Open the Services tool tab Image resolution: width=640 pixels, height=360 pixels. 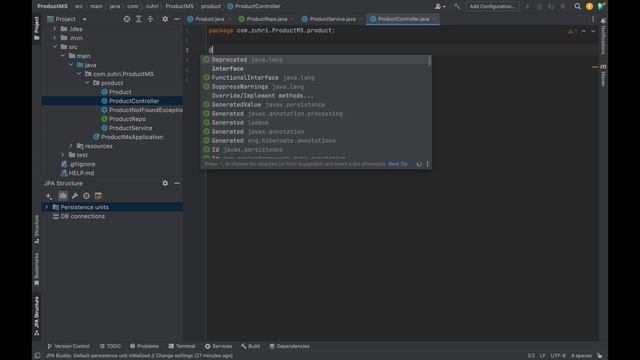pyautogui.click(x=218, y=346)
